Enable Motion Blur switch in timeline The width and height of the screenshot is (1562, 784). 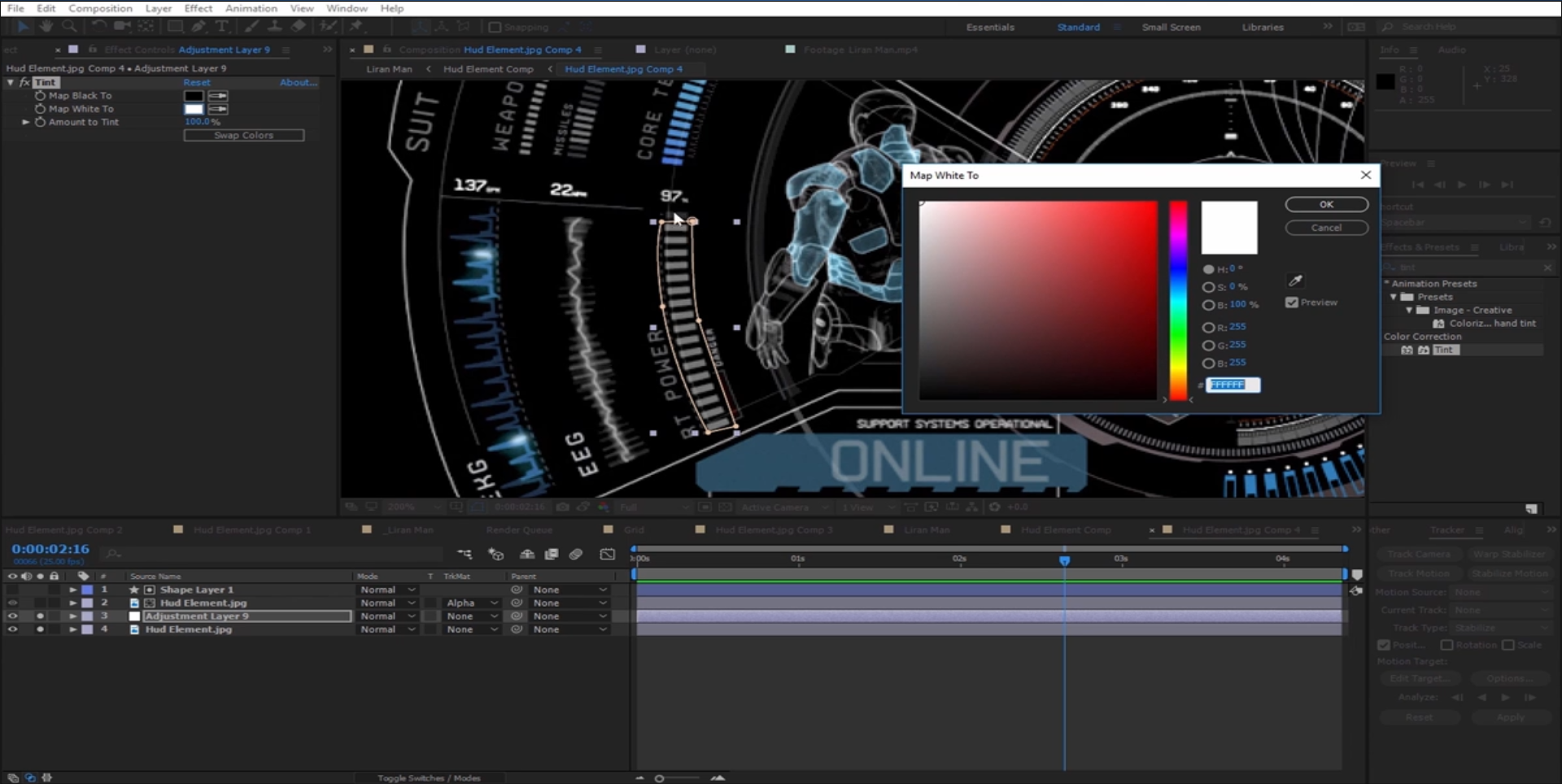576,554
